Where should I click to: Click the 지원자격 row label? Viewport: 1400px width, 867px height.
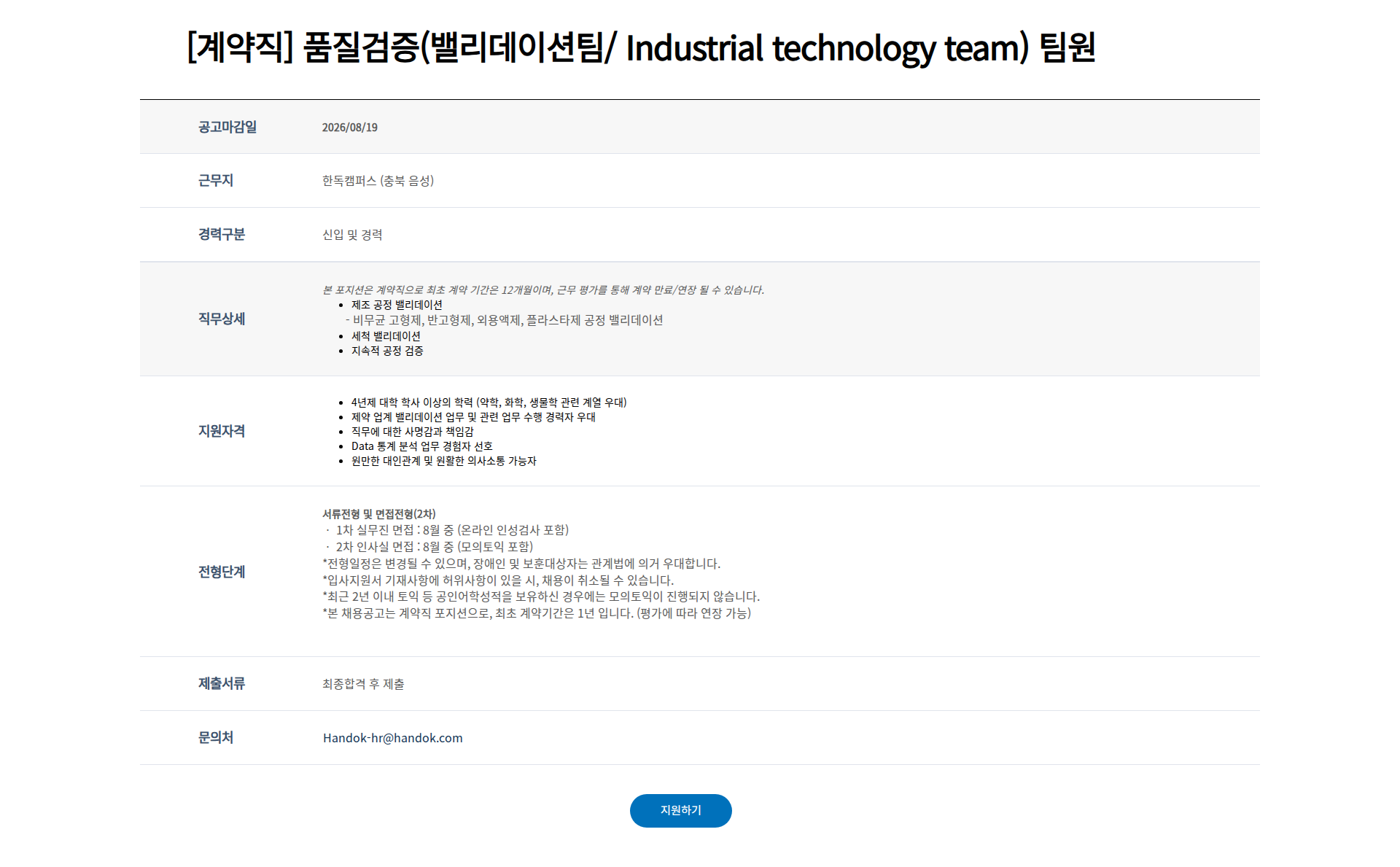(222, 431)
